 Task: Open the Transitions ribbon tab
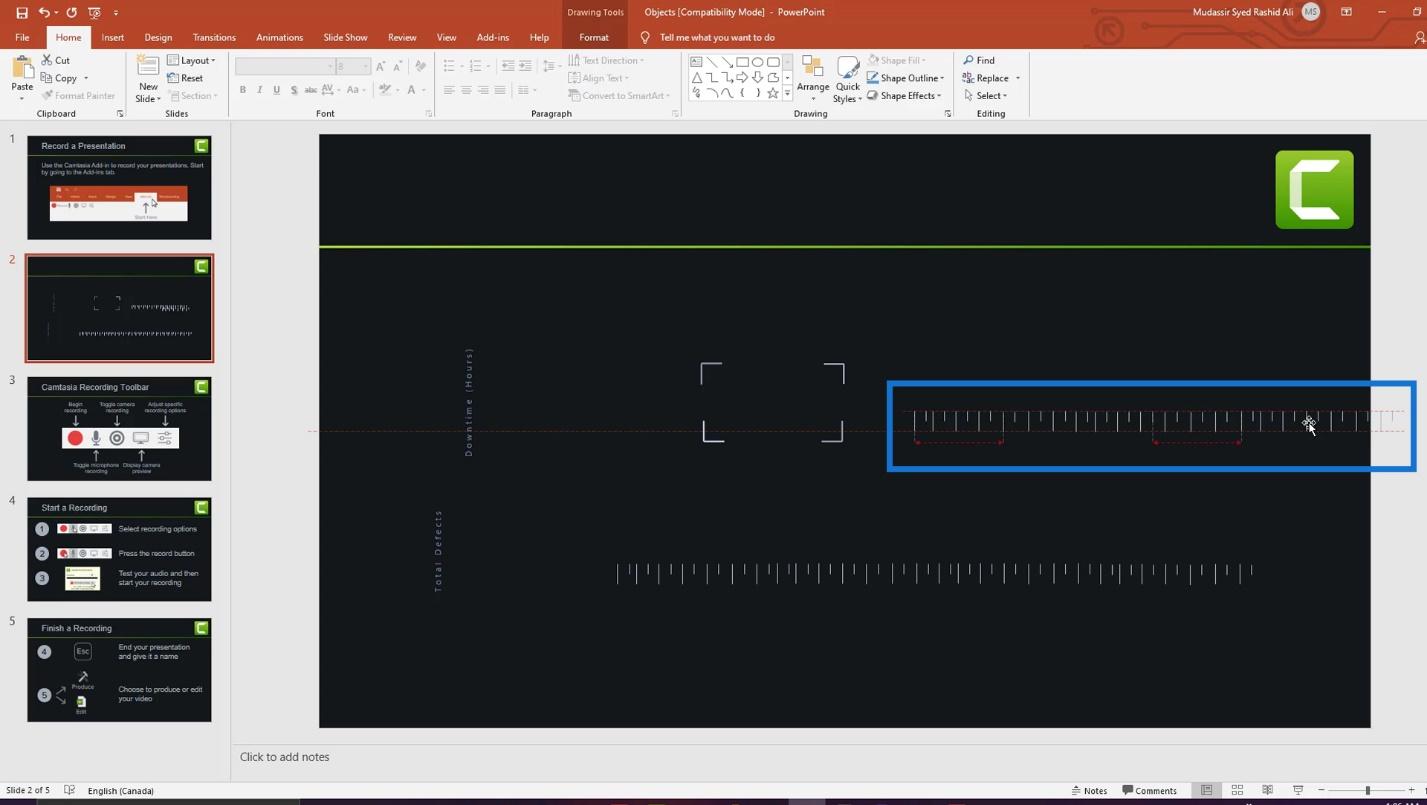pos(214,37)
